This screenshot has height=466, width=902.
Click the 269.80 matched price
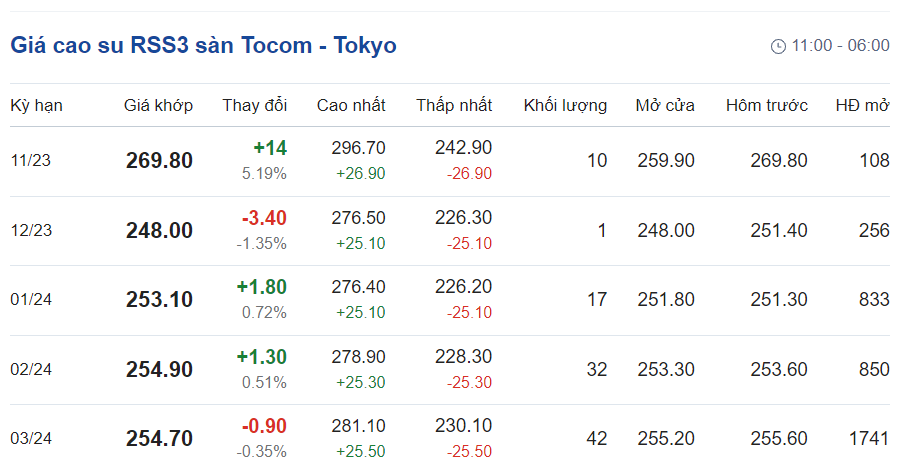[x=159, y=161]
